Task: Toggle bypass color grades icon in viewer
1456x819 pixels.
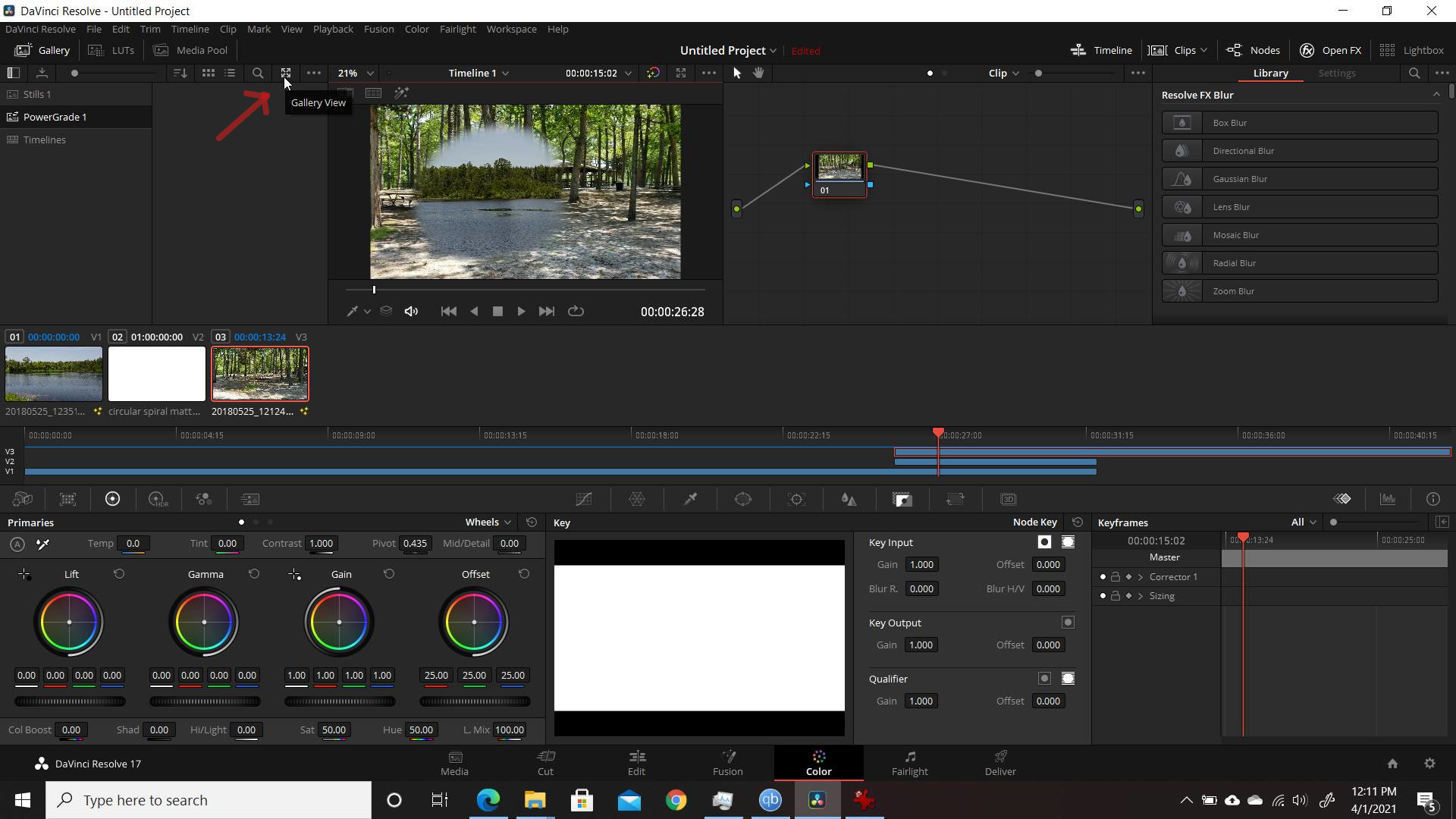Action: (x=653, y=73)
